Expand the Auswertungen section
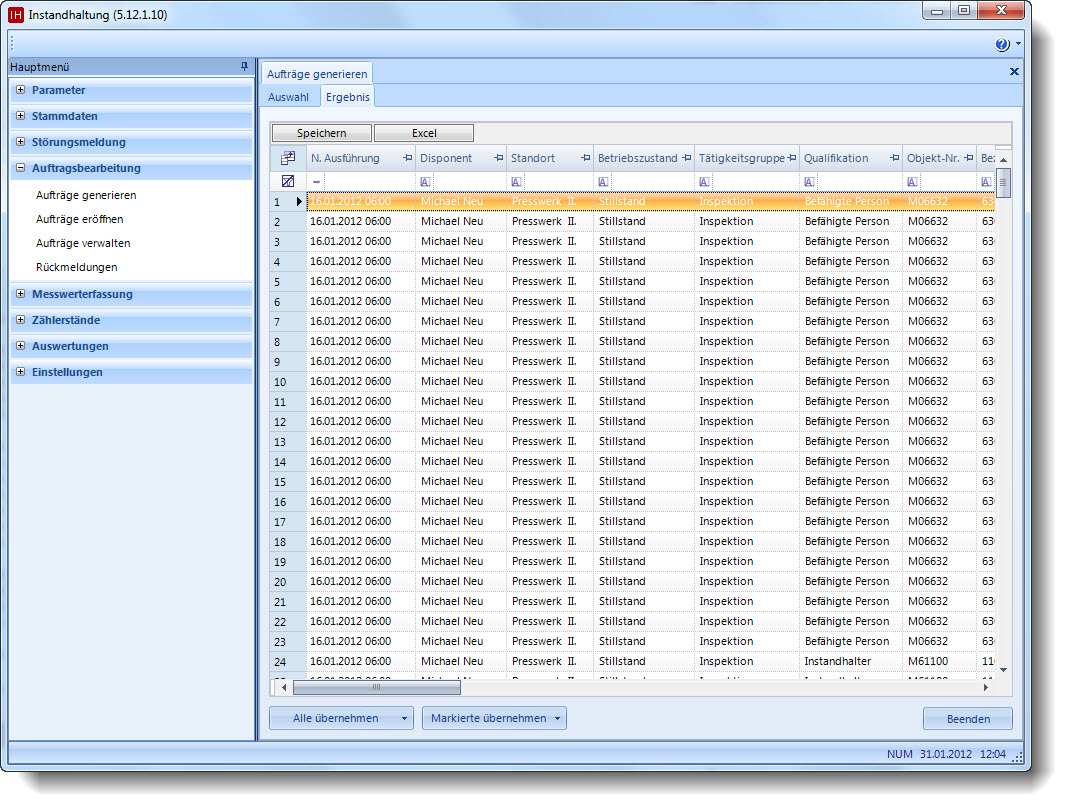Image resolution: width=1072 pixels, height=812 pixels. 21,346
